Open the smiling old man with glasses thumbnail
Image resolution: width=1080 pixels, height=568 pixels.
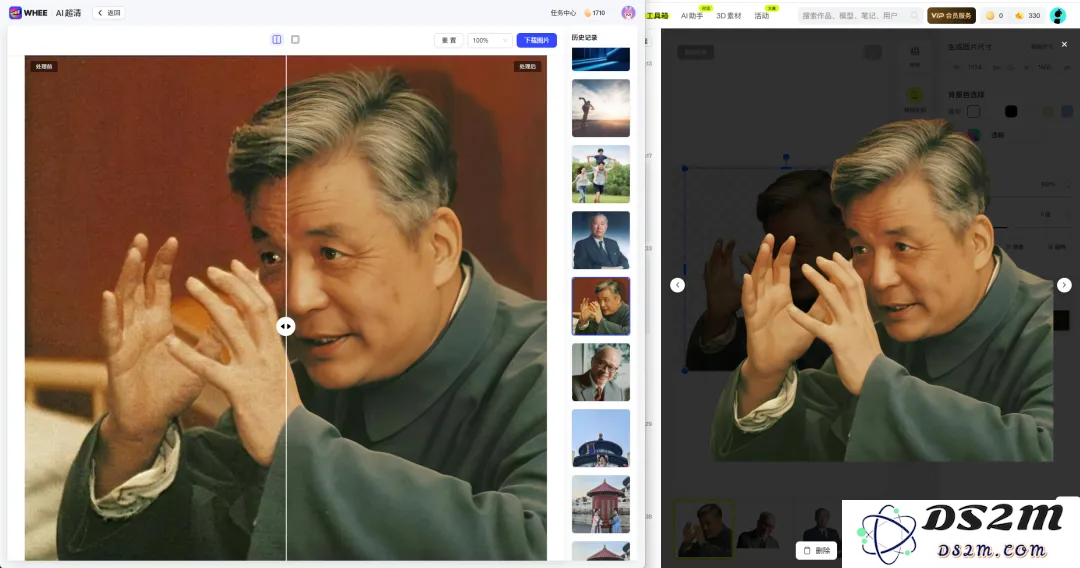pyautogui.click(x=601, y=372)
